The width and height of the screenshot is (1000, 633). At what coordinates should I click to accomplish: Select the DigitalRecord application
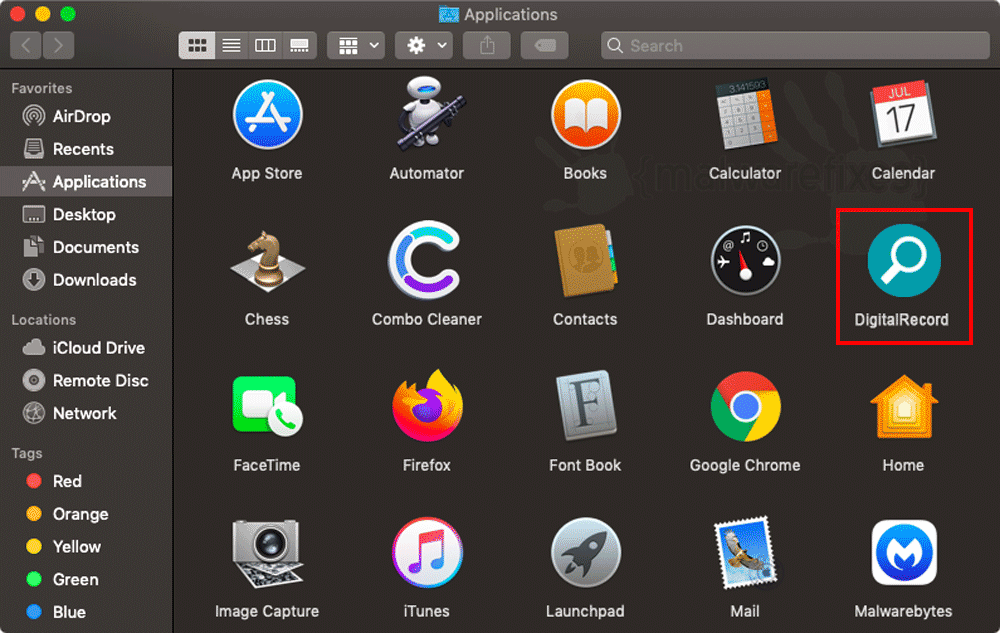click(x=904, y=260)
